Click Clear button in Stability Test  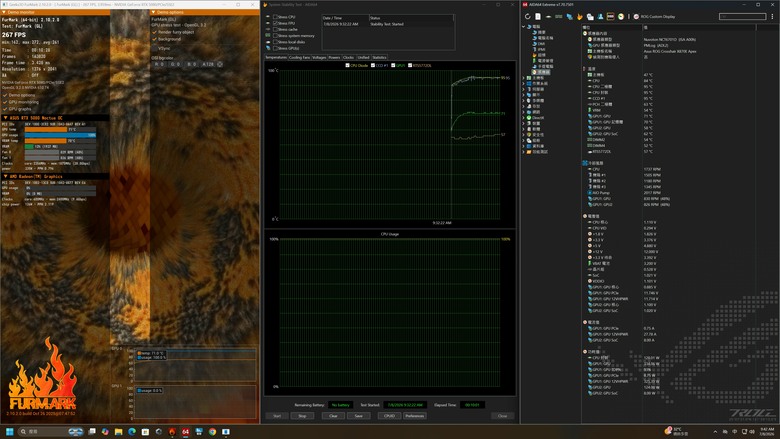coord(333,416)
